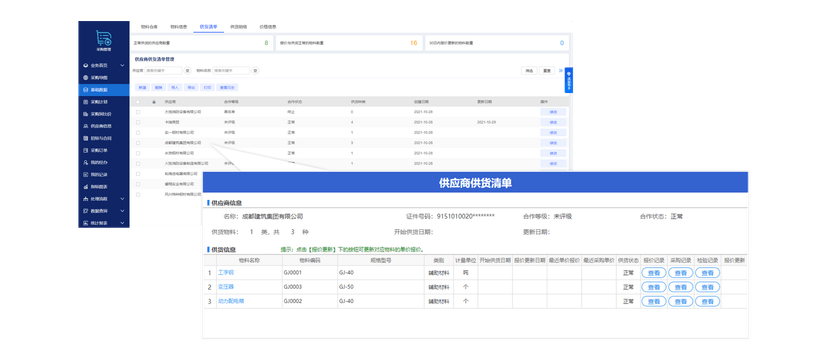828x363 pixels.
Task: Tick checkbox for 大地消防设备制造有限公司 row
Action: click(138, 163)
